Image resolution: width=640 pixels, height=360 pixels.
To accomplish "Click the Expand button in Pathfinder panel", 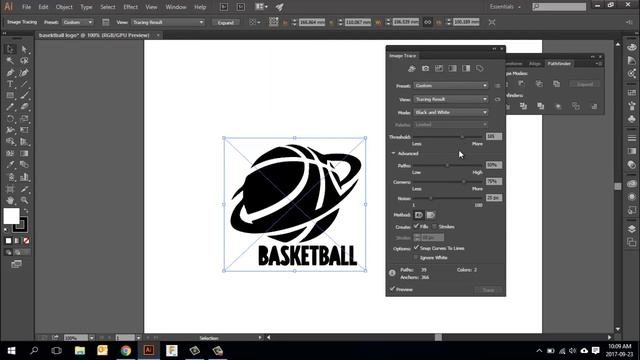I will tap(584, 84).
